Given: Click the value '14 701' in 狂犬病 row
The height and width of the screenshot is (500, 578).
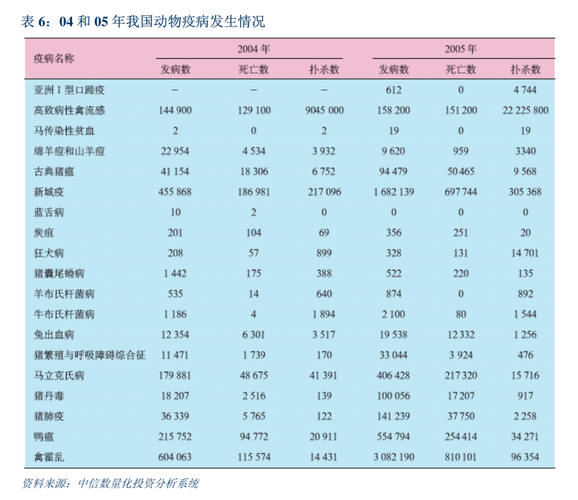Looking at the screenshot, I should click(x=525, y=253).
